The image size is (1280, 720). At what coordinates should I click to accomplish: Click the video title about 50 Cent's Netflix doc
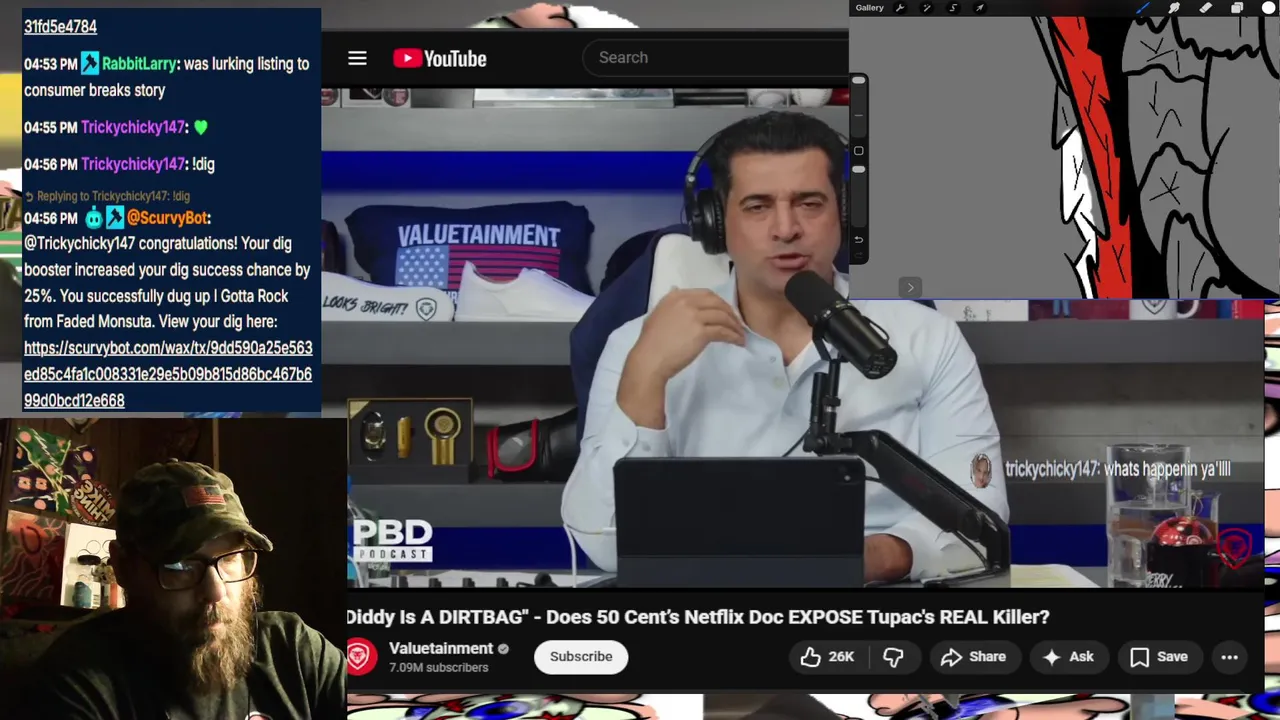pyautogui.click(x=698, y=617)
